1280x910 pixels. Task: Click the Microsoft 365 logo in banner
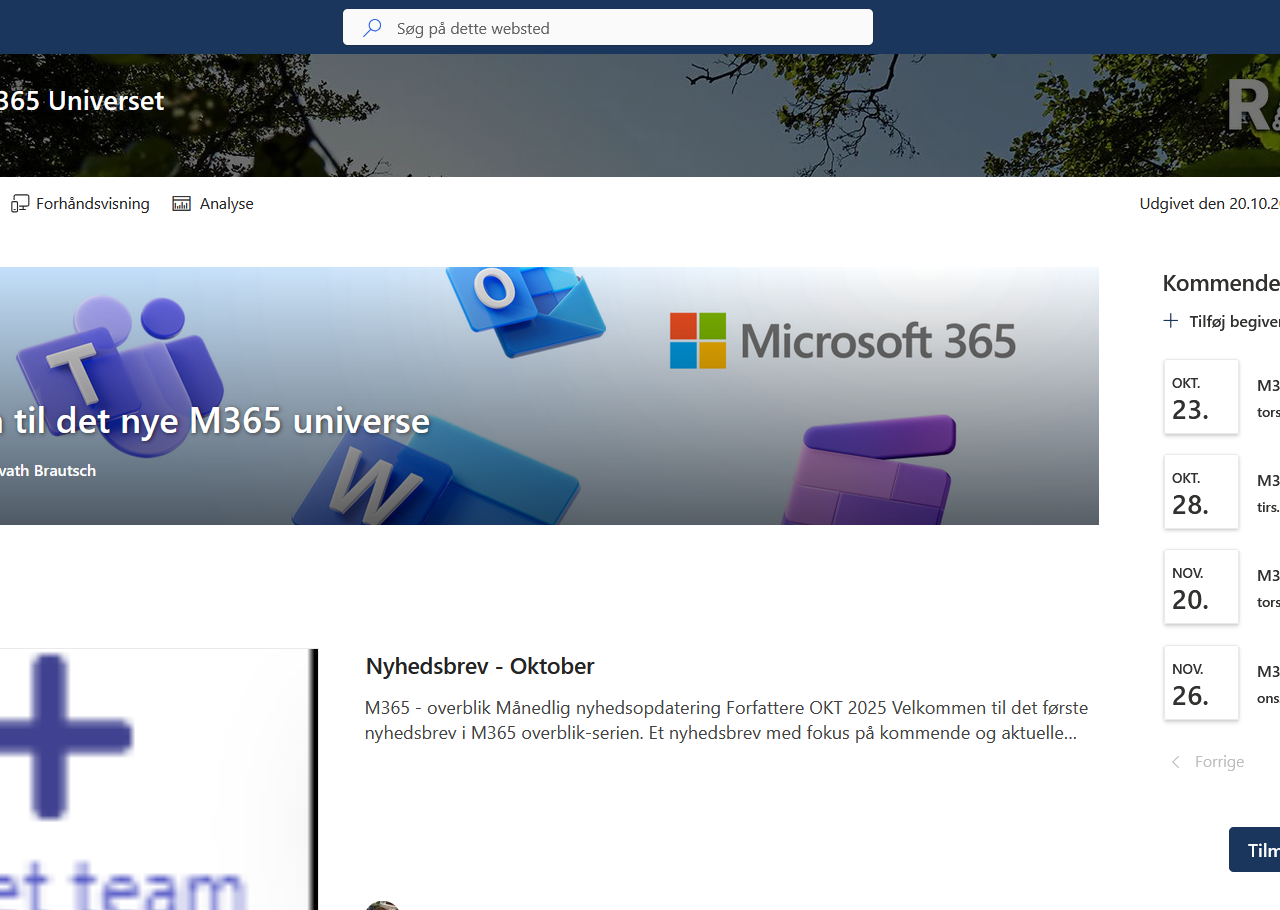[x=842, y=341]
